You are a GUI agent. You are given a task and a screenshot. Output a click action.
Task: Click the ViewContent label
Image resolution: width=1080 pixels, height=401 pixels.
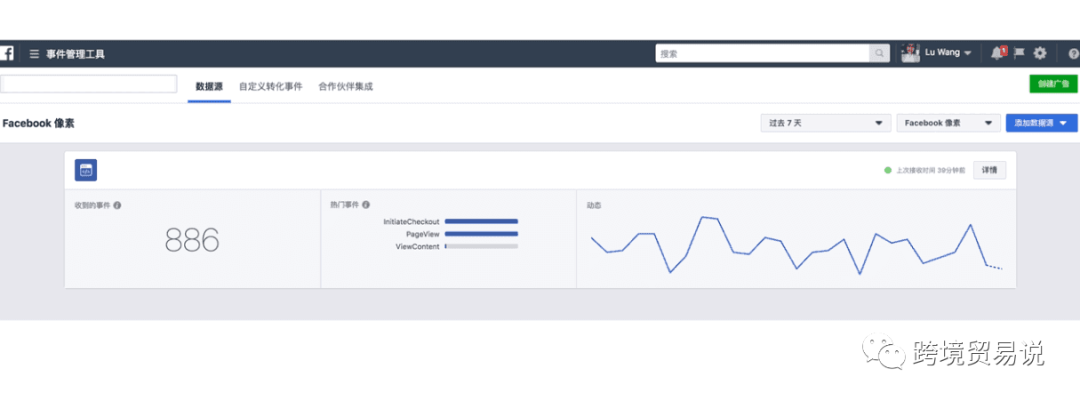pos(417,247)
